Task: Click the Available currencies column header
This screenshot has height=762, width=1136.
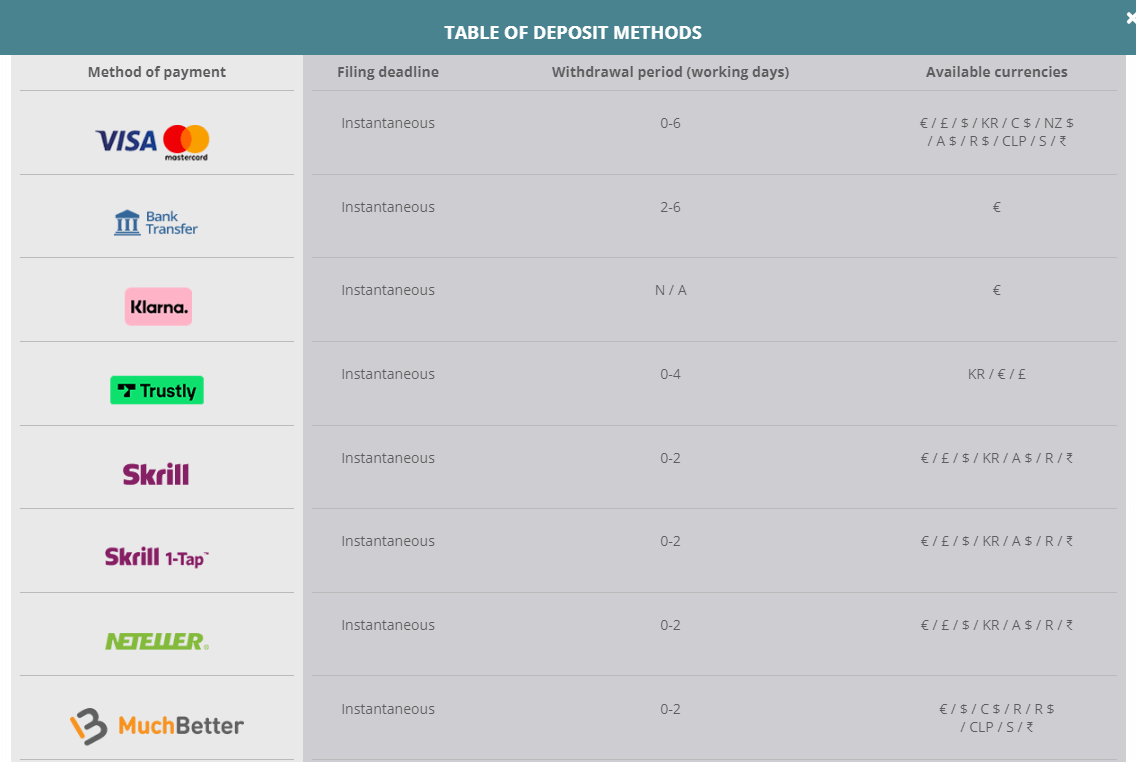Action: point(996,72)
